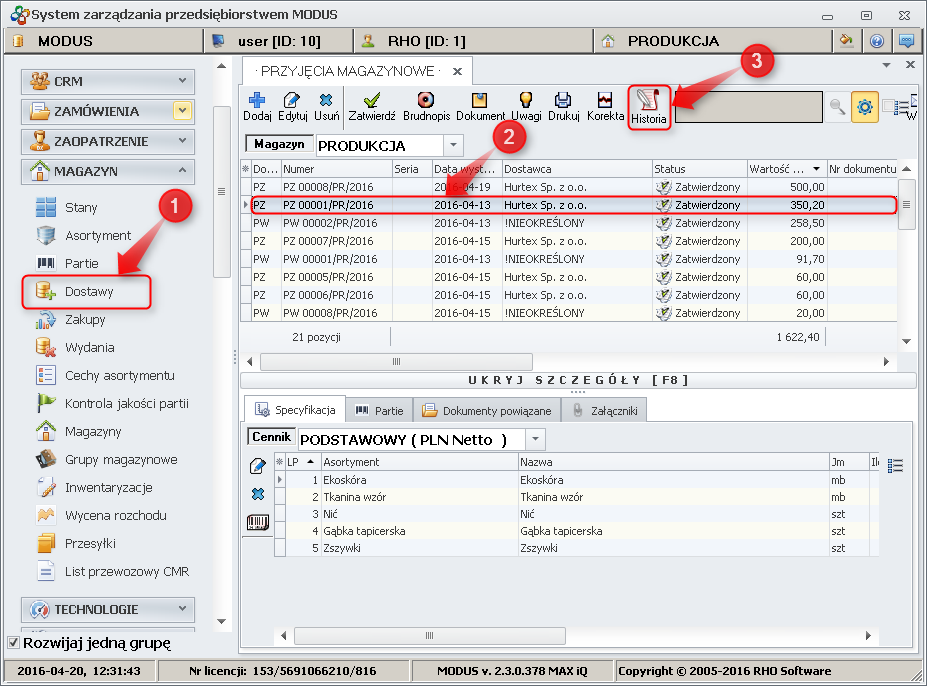Toggle the gear settings button beside search
927x686 pixels.
pos(865,107)
